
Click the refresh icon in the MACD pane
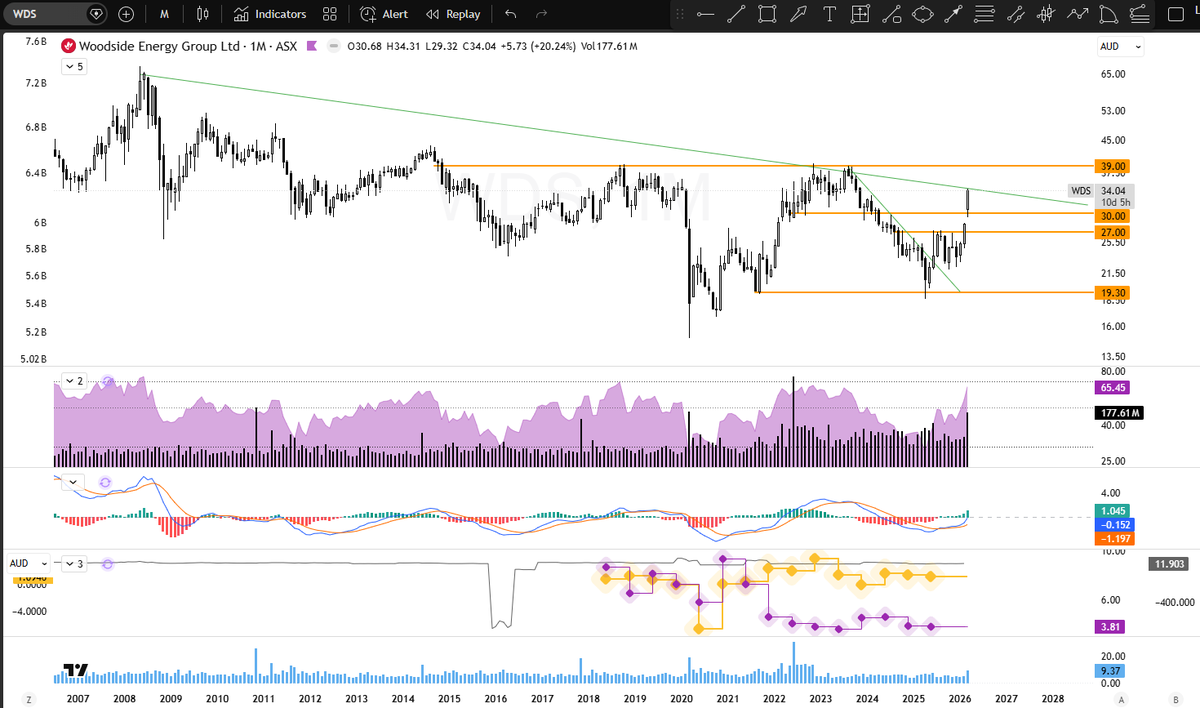pos(107,482)
